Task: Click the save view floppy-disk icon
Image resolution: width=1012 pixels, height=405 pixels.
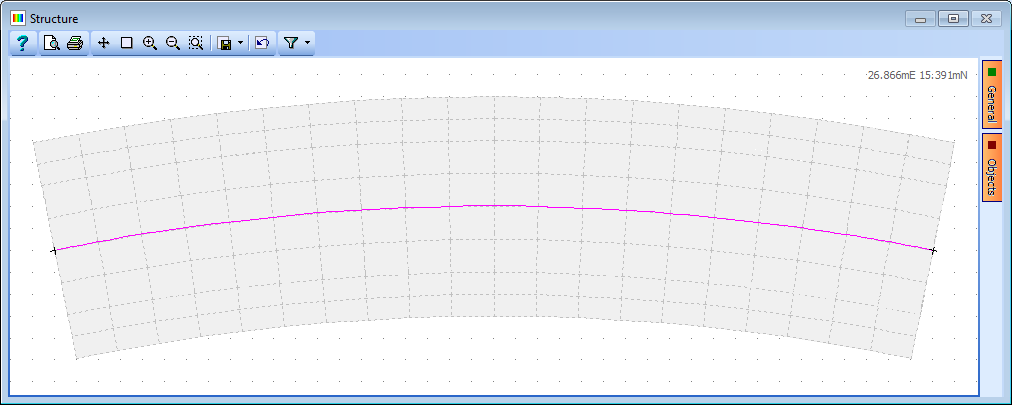Action: [x=225, y=43]
